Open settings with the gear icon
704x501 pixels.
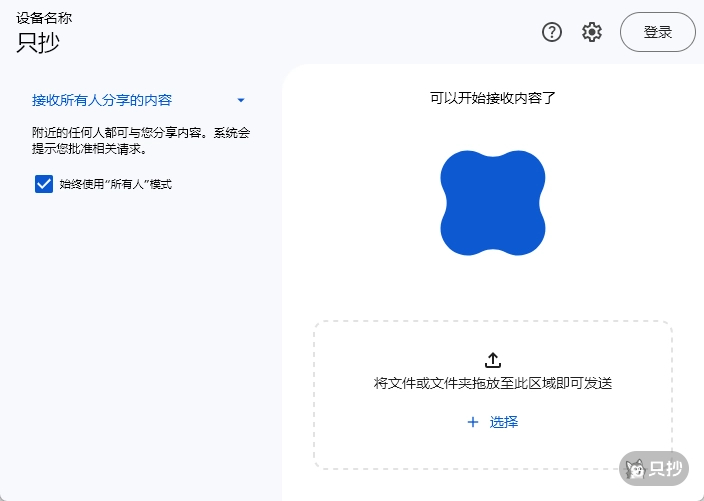[592, 32]
